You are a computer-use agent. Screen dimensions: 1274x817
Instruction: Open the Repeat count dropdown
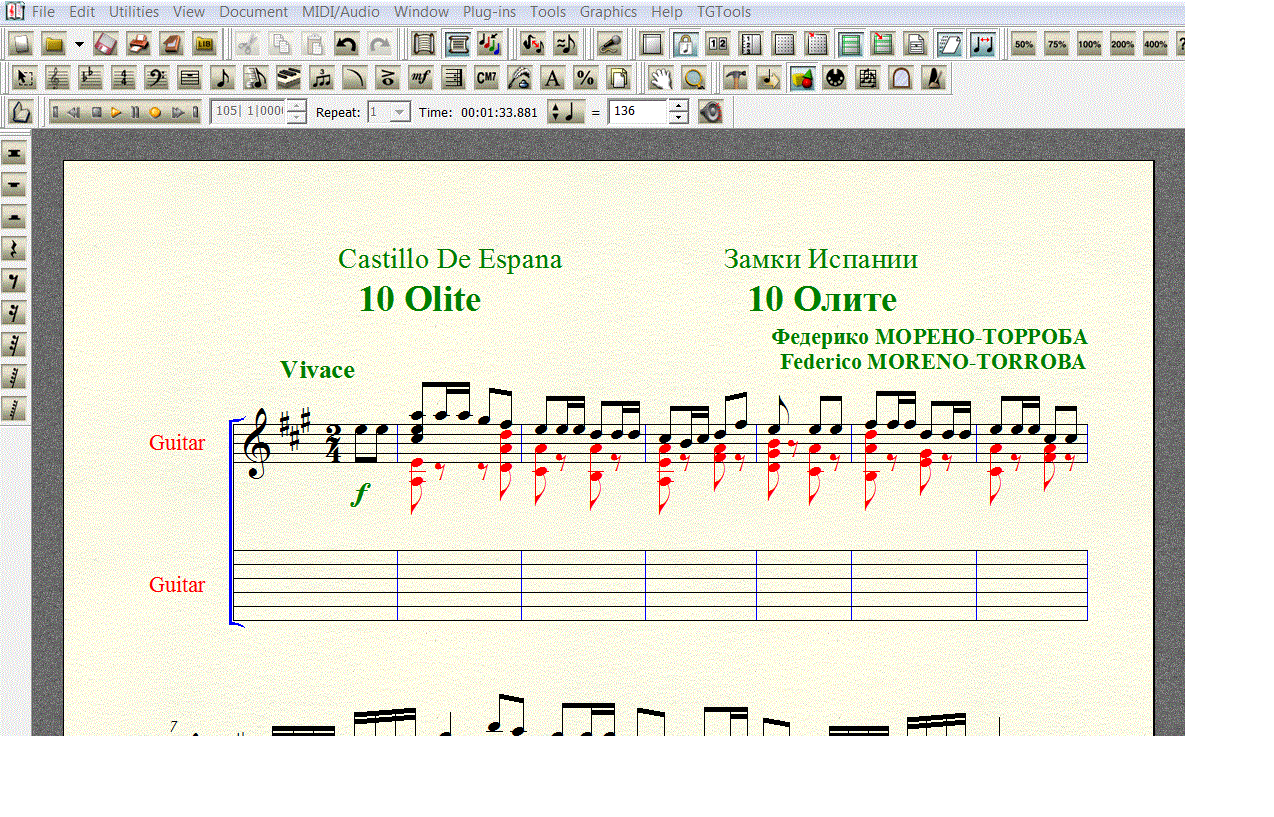point(400,112)
